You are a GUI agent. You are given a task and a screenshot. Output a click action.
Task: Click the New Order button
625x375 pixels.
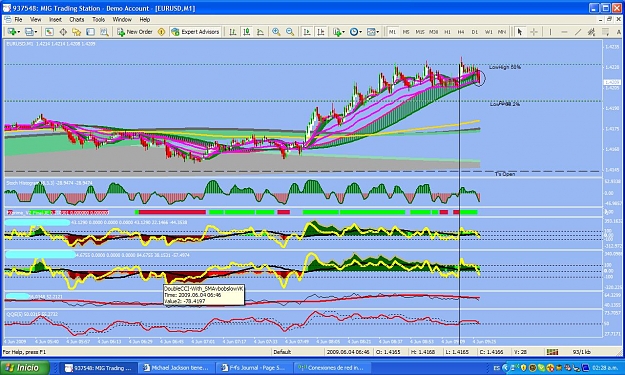coord(135,32)
